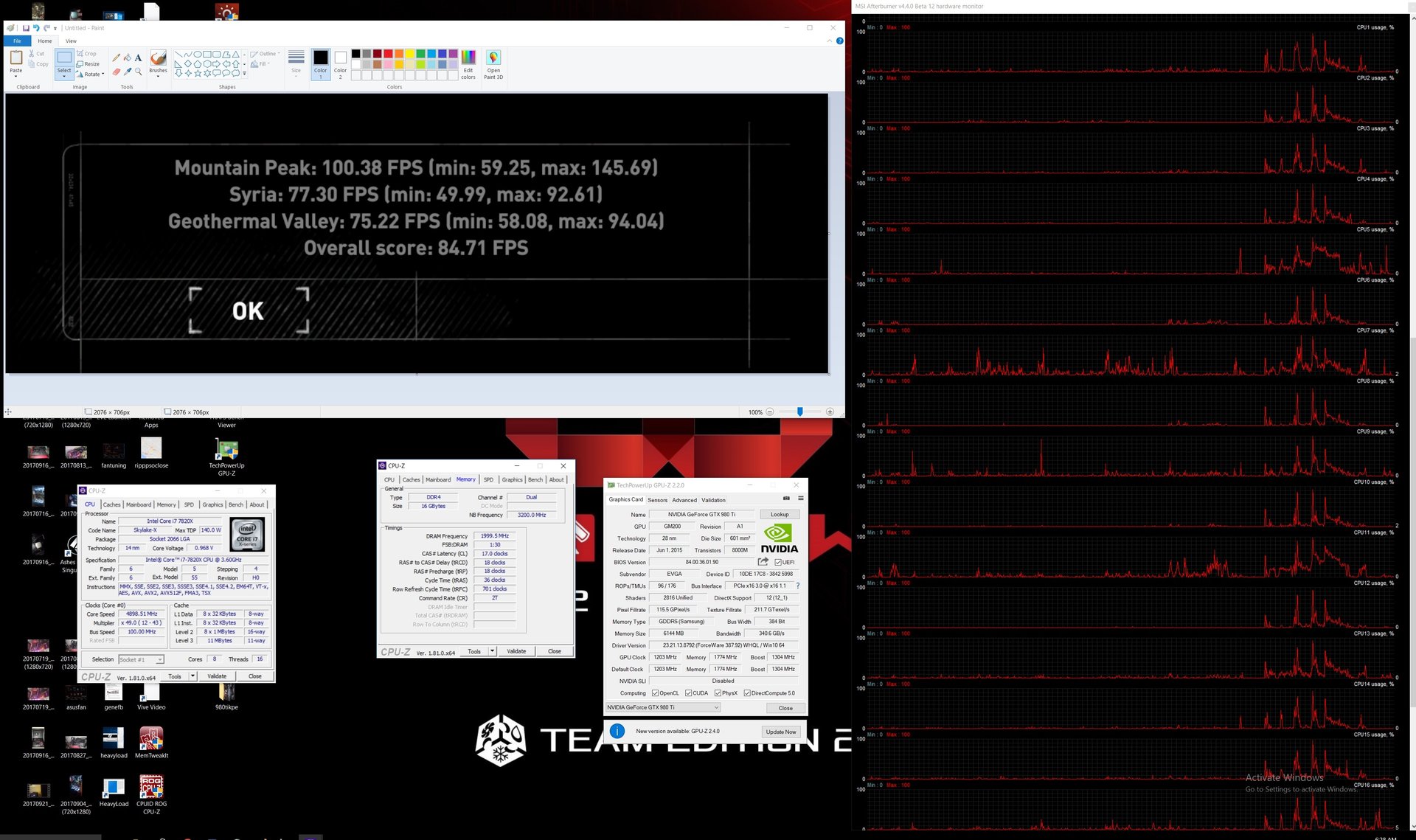
Task: Click GPU-Z screenshot camera icon
Action: (x=786, y=499)
